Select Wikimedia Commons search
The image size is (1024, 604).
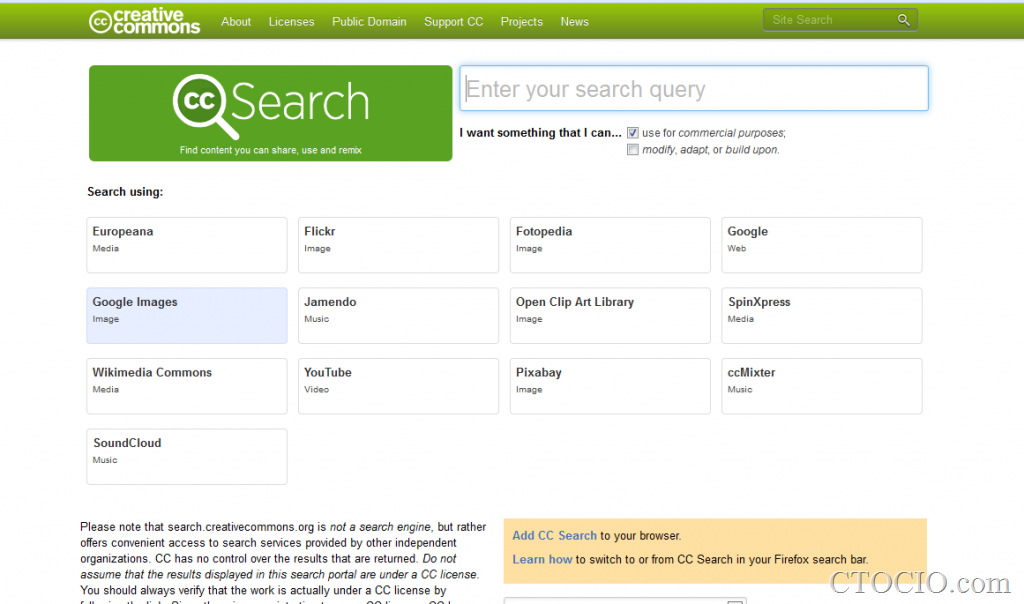(x=187, y=386)
